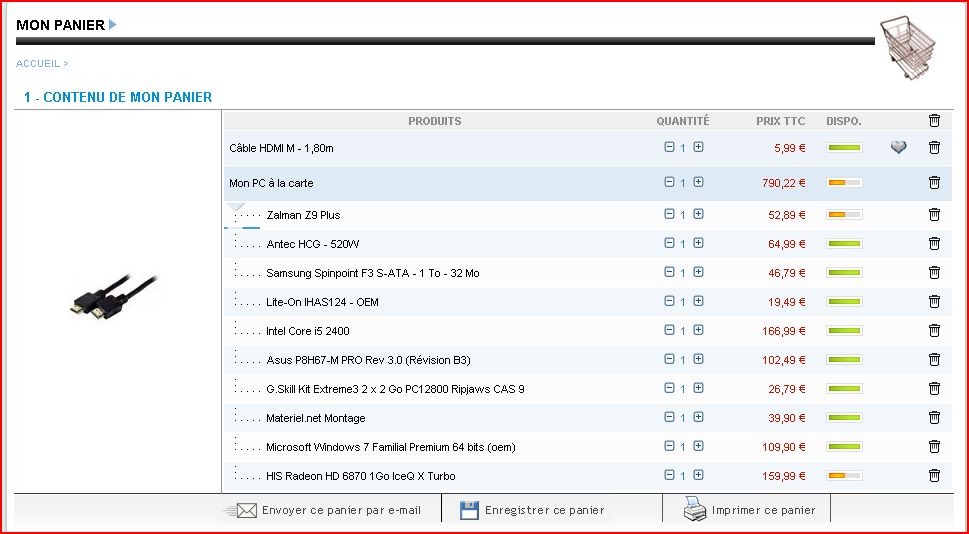Decrease quantity of Mon PC à la carte

click(669, 182)
